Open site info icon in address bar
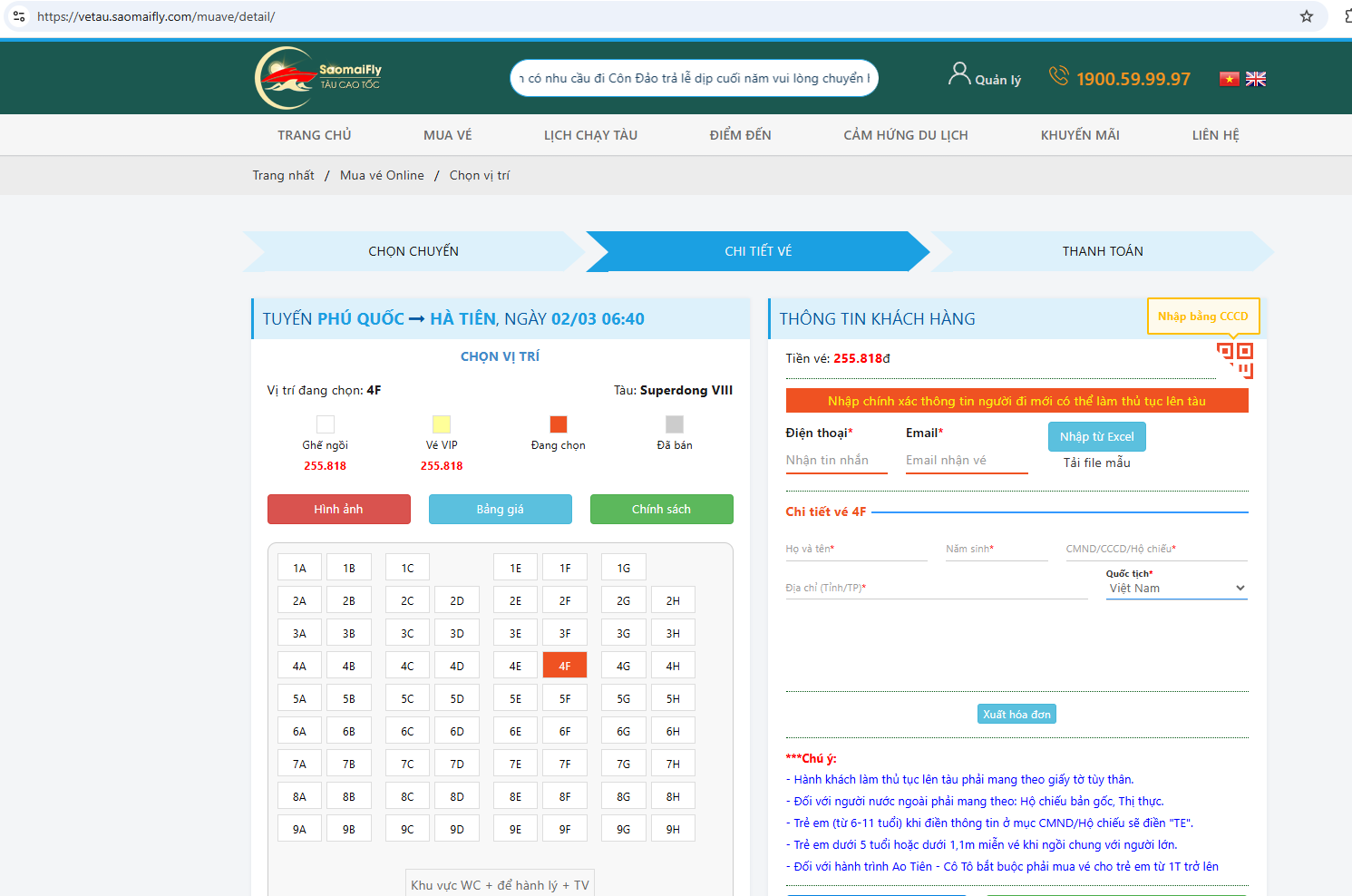 pyautogui.click(x=19, y=16)
